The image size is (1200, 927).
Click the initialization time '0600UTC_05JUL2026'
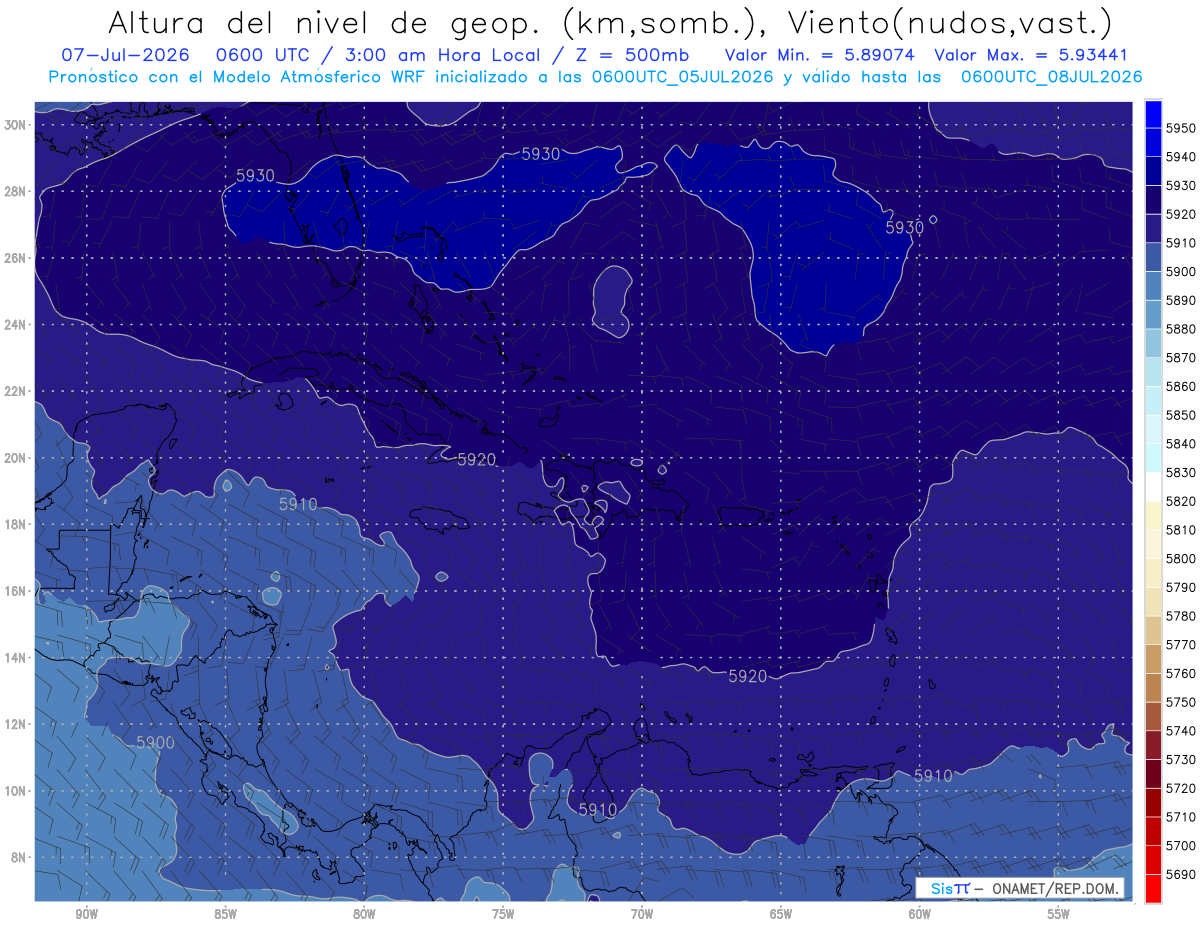pos(683,76)
